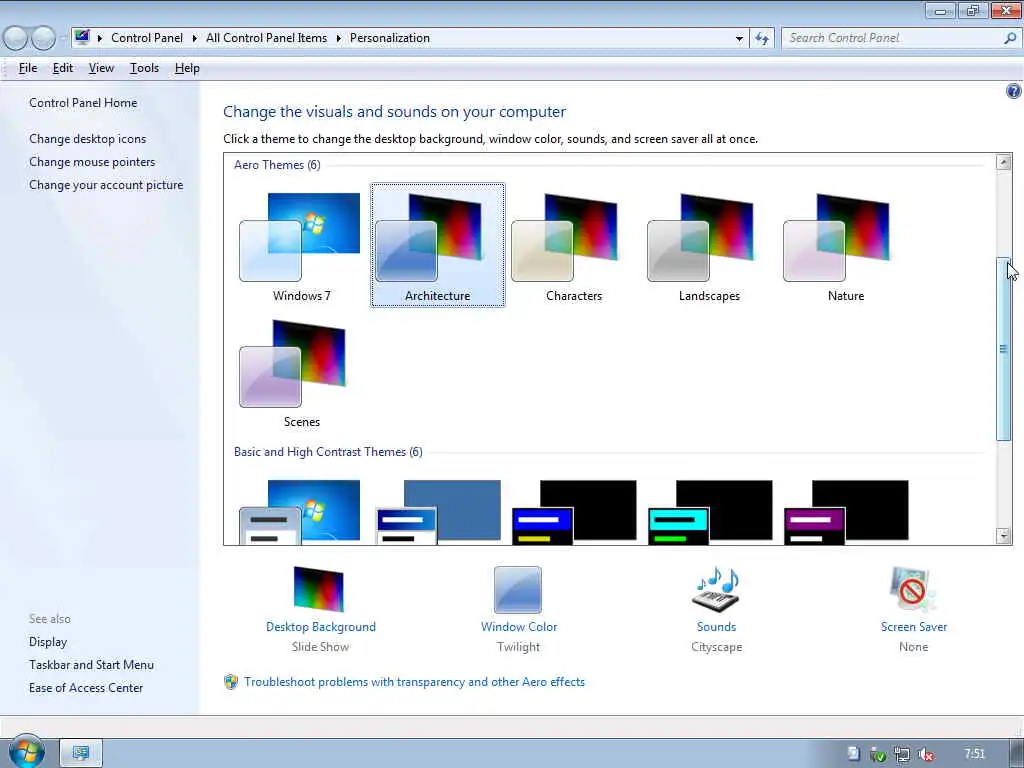Viewport: 1024px width, 768px height.
Task: Click the search magnifier icon
Action: pyautogui.click(x=1010, y=38)
